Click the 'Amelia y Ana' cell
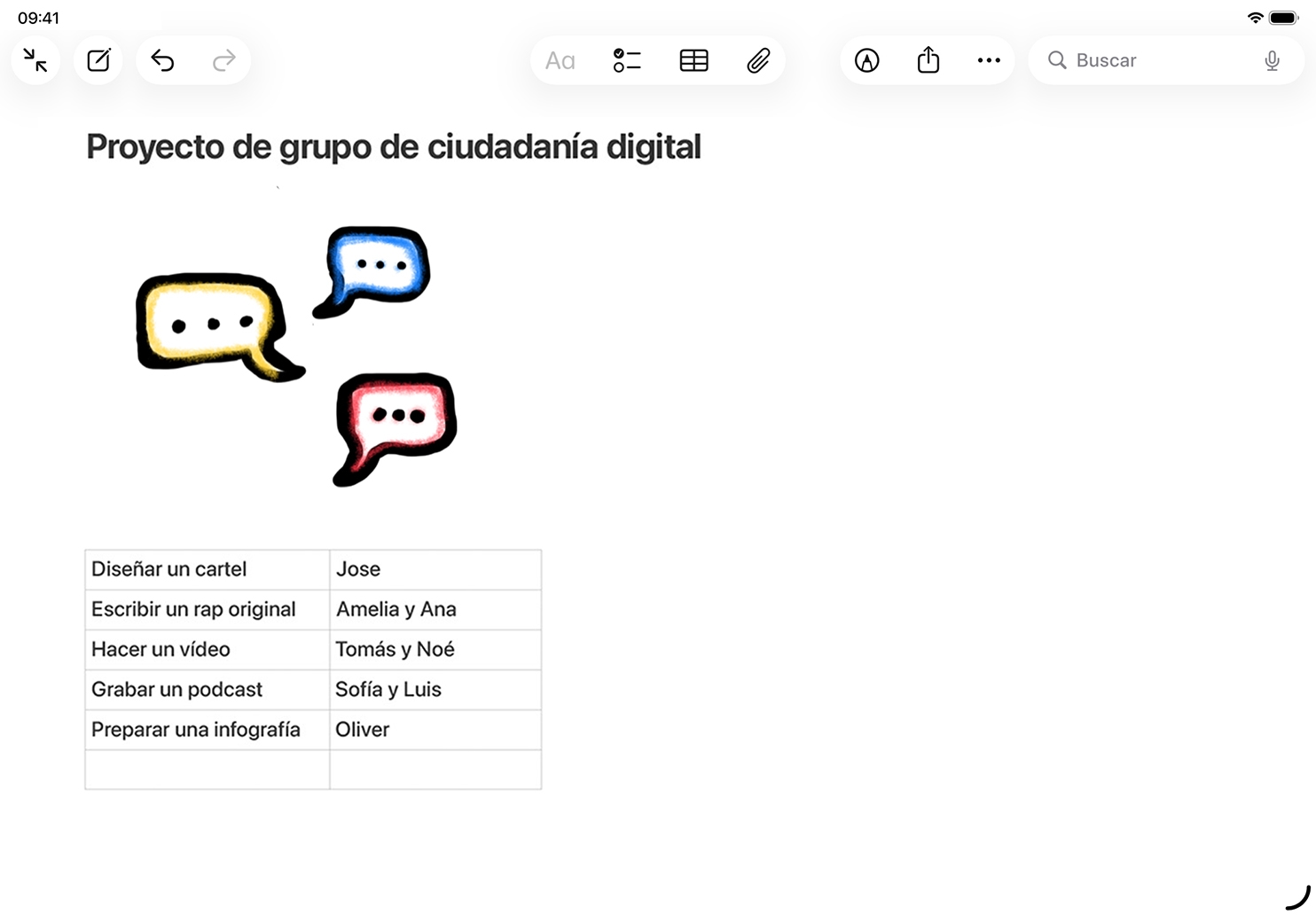Viewport: 1316px width, 915px height. [x=435, y=609]
